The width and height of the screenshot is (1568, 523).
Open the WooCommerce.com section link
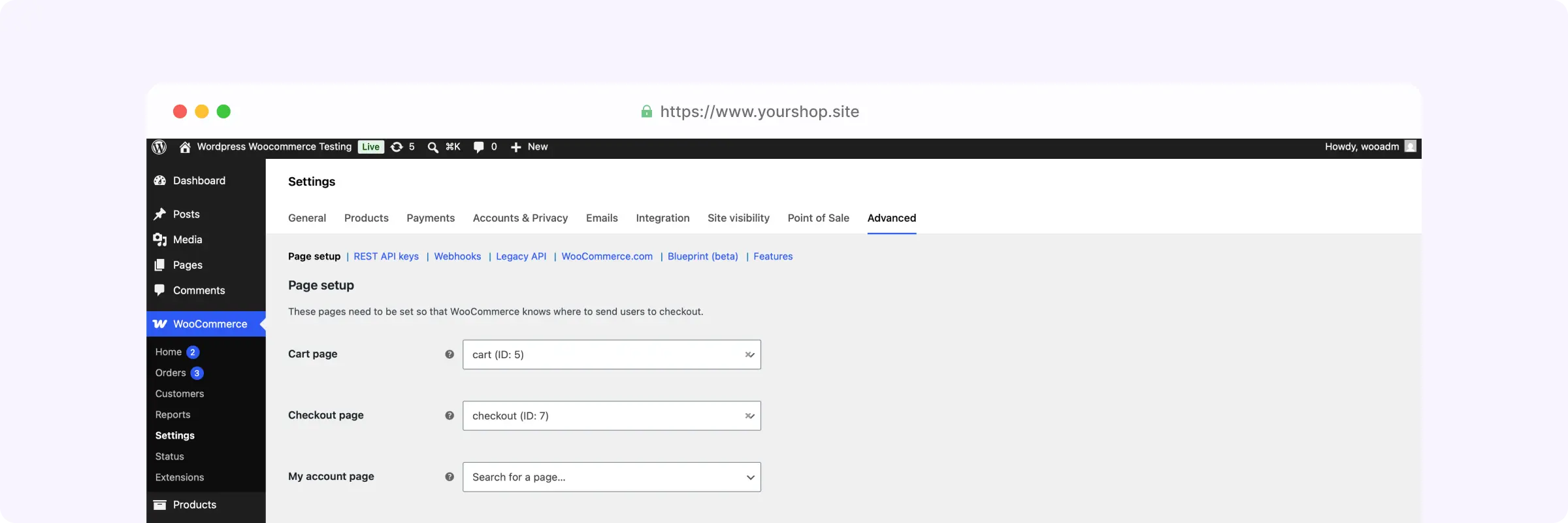[607, 256]
